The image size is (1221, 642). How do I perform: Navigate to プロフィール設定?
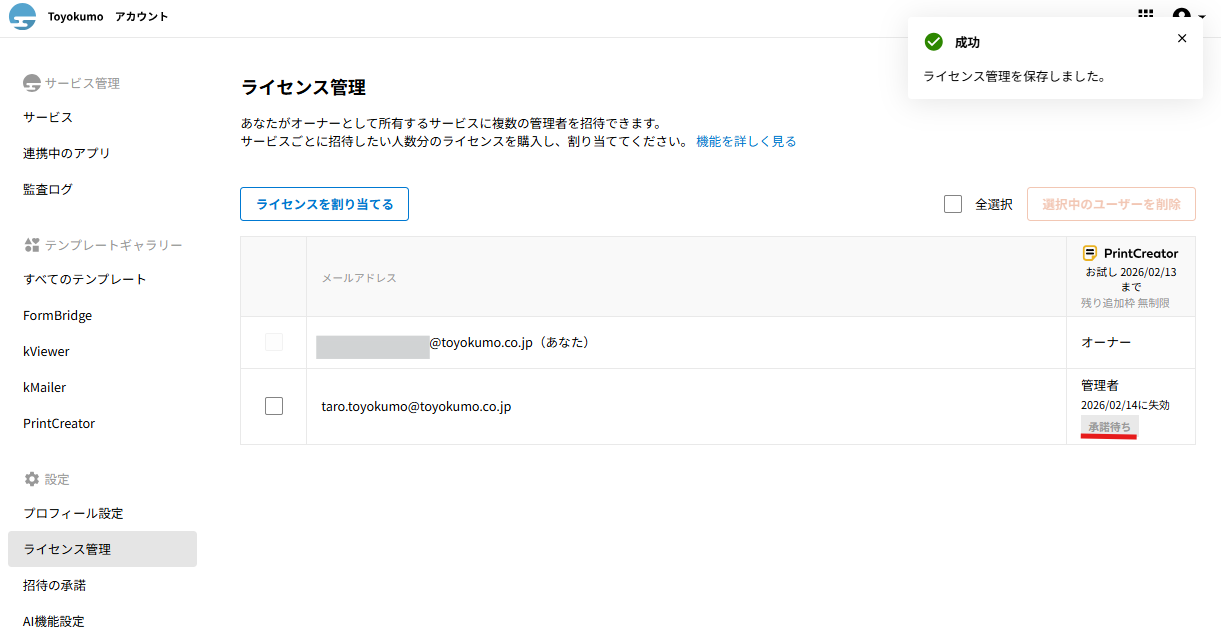pyautogui.click(x=73, y=513)
